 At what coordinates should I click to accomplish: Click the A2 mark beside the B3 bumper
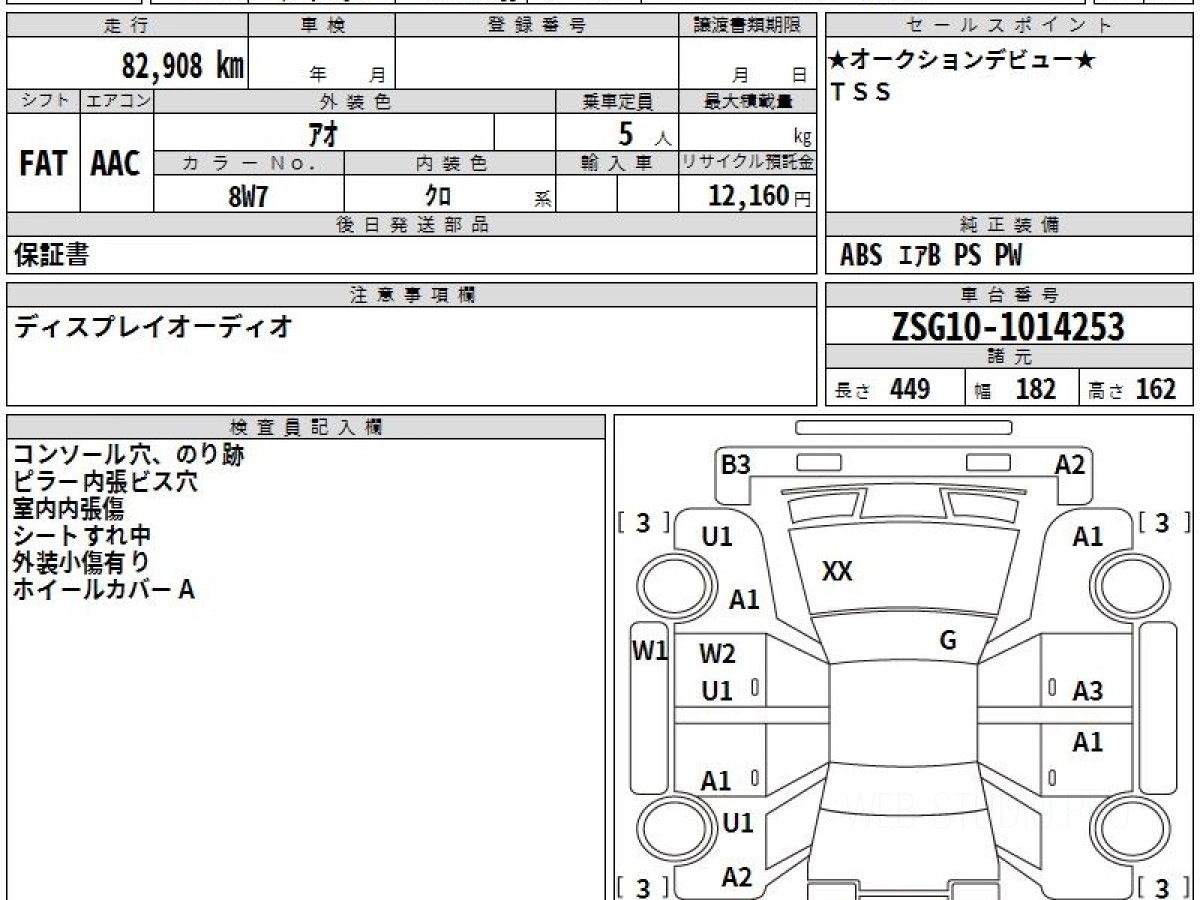(1070, 464)
